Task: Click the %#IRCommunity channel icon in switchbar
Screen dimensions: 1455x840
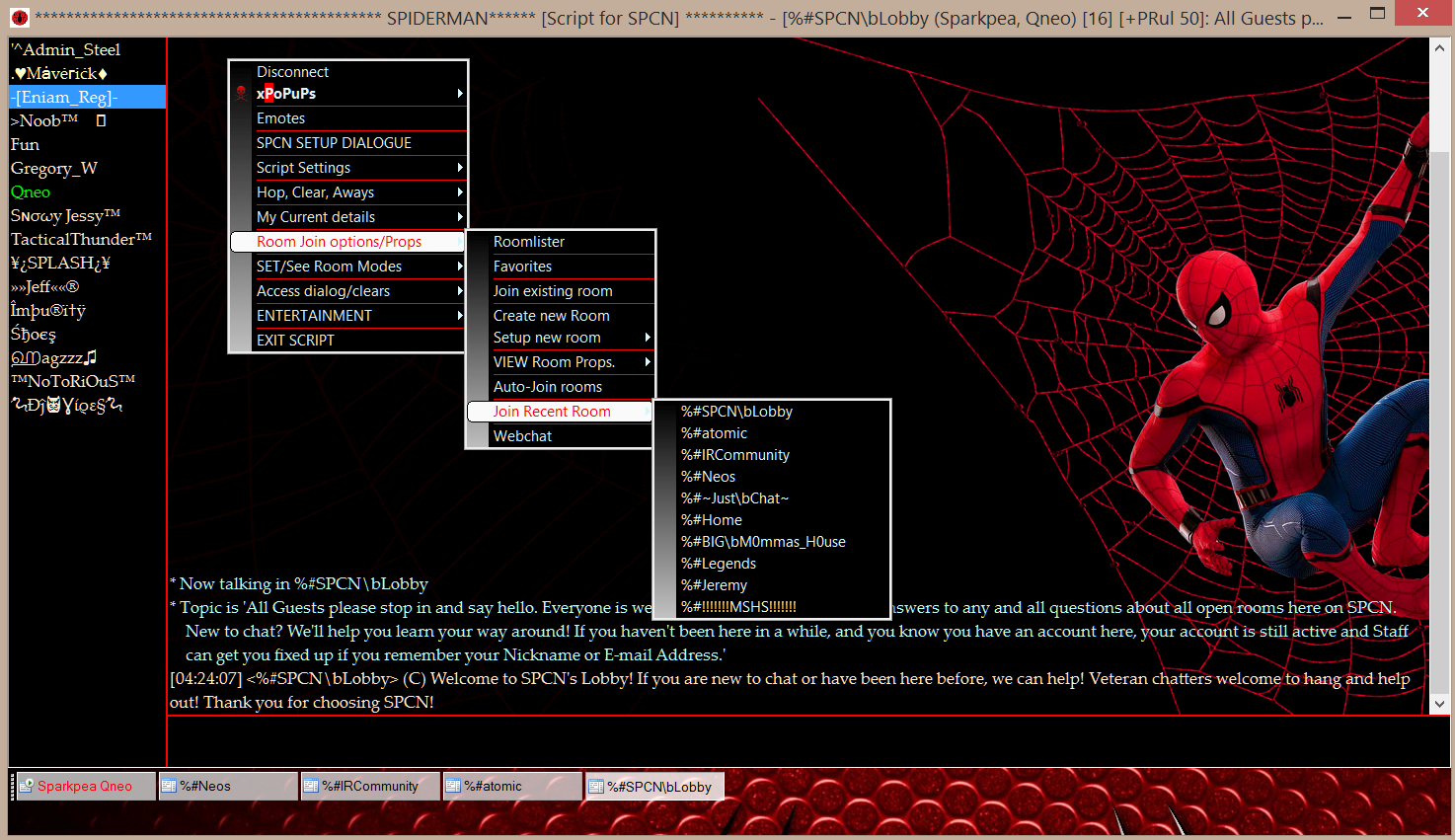Action: pyautogui.click(x=311, y=787)
